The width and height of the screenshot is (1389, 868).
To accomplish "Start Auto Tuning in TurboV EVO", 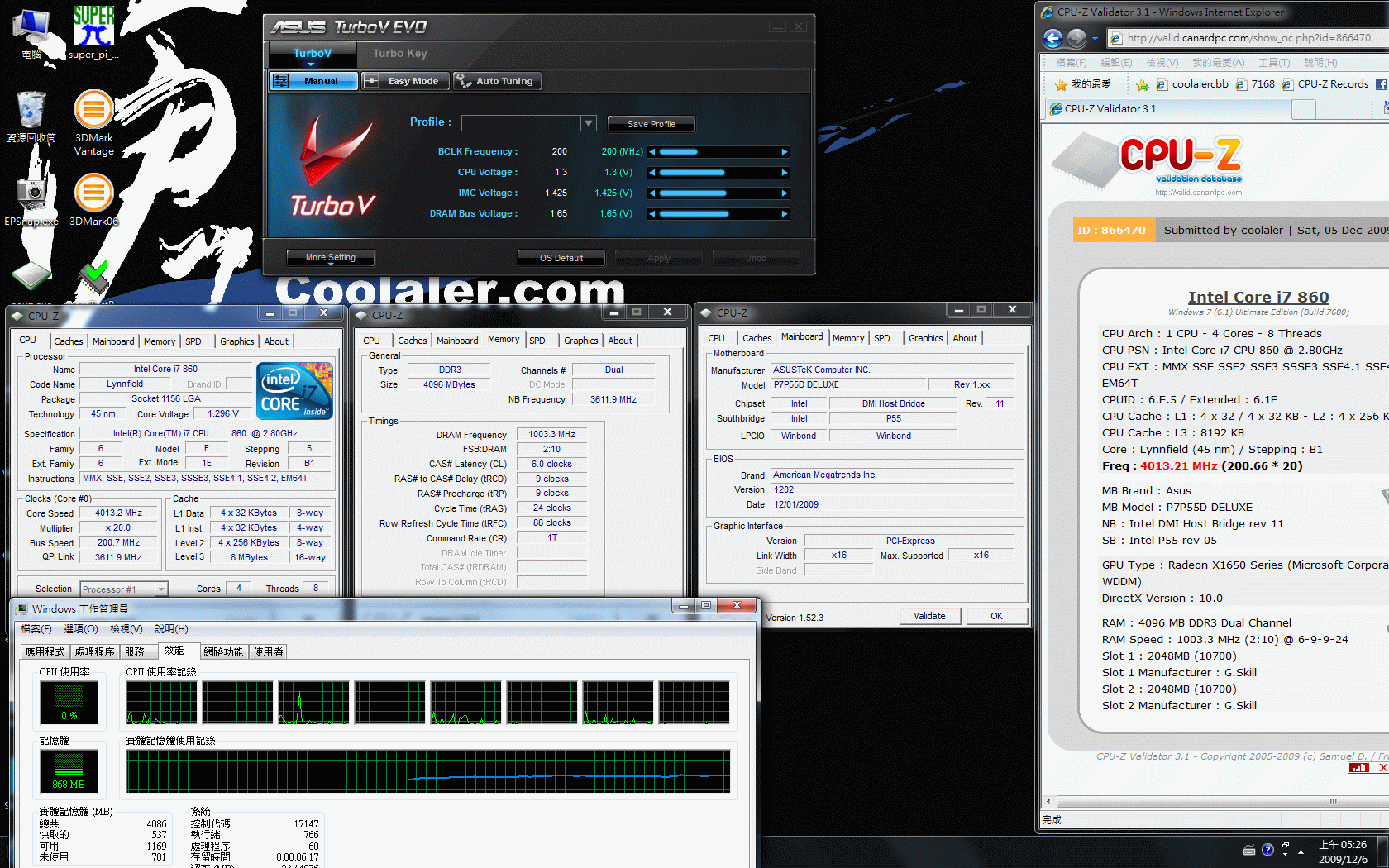I will tap(497, 81).
